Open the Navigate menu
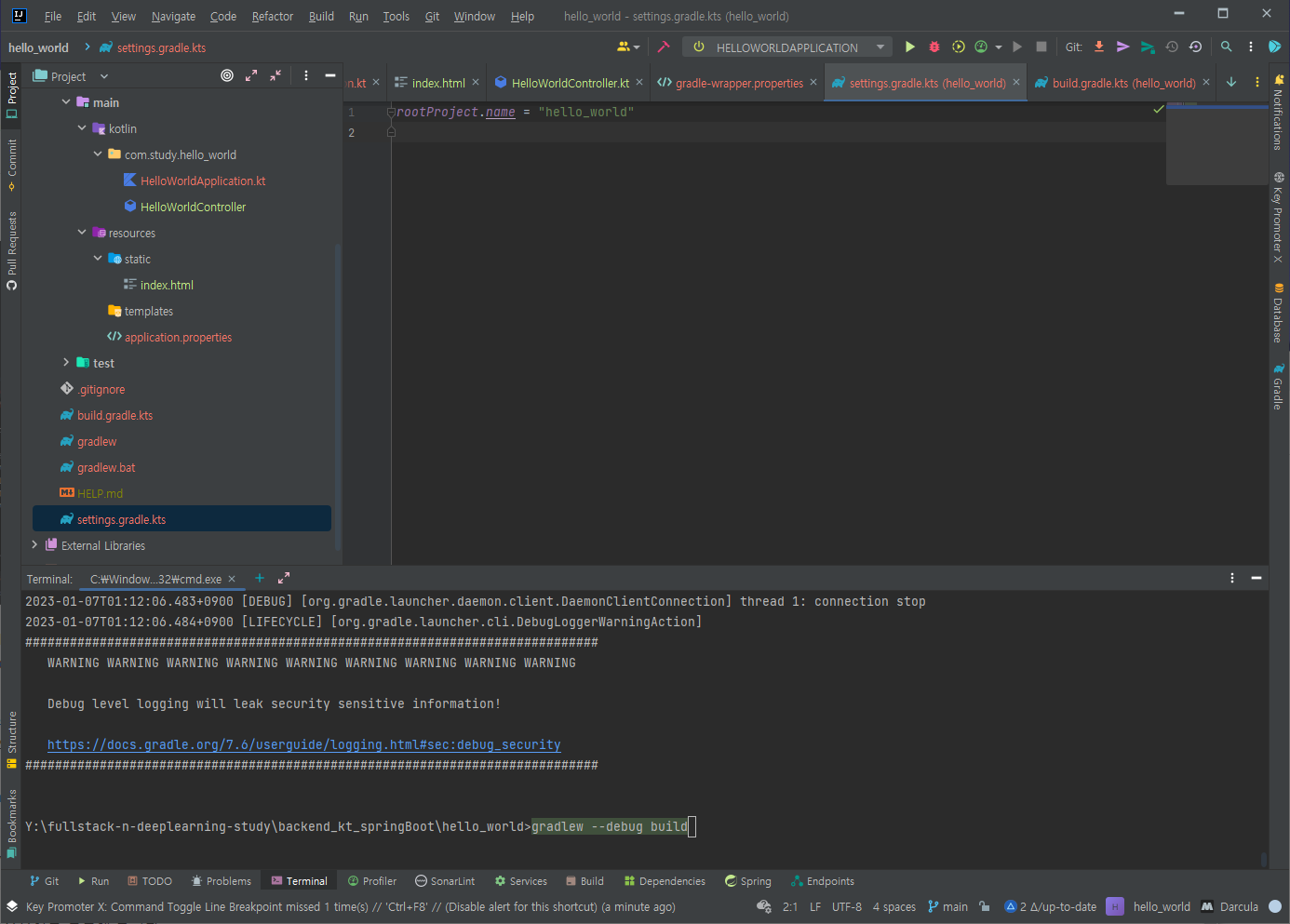 point(173,16)
